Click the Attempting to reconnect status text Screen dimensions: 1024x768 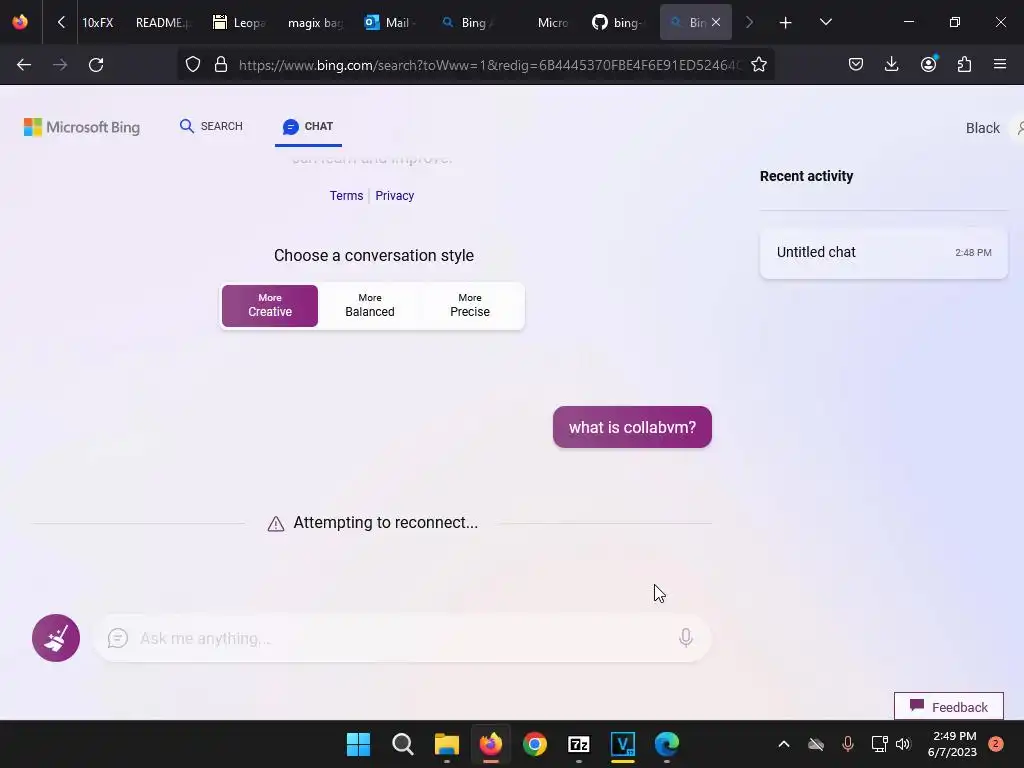385,522
